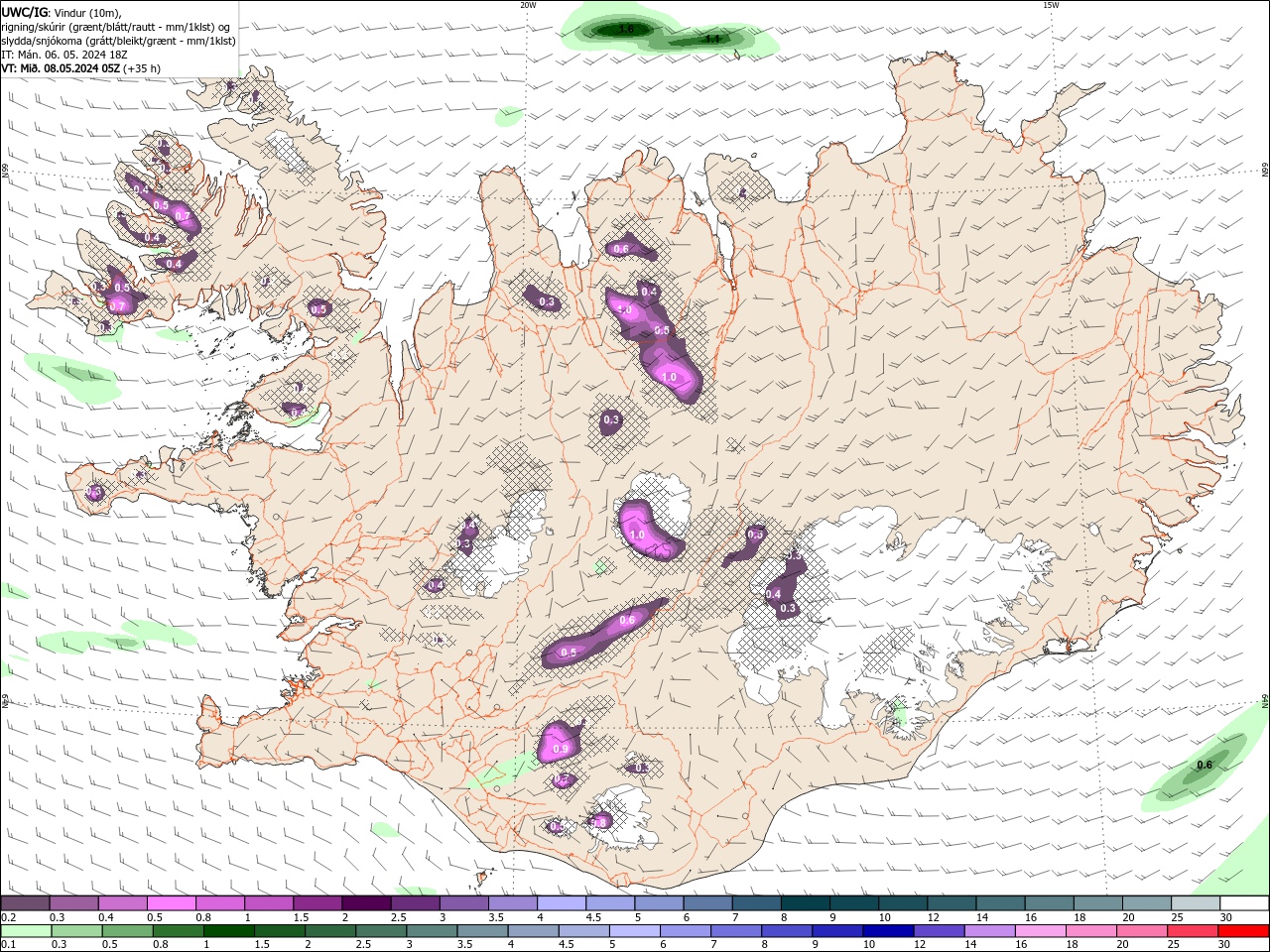Click the 10 label in the lower legend row
Viewport: 1270px width, 952px height.
pos(868,945)
